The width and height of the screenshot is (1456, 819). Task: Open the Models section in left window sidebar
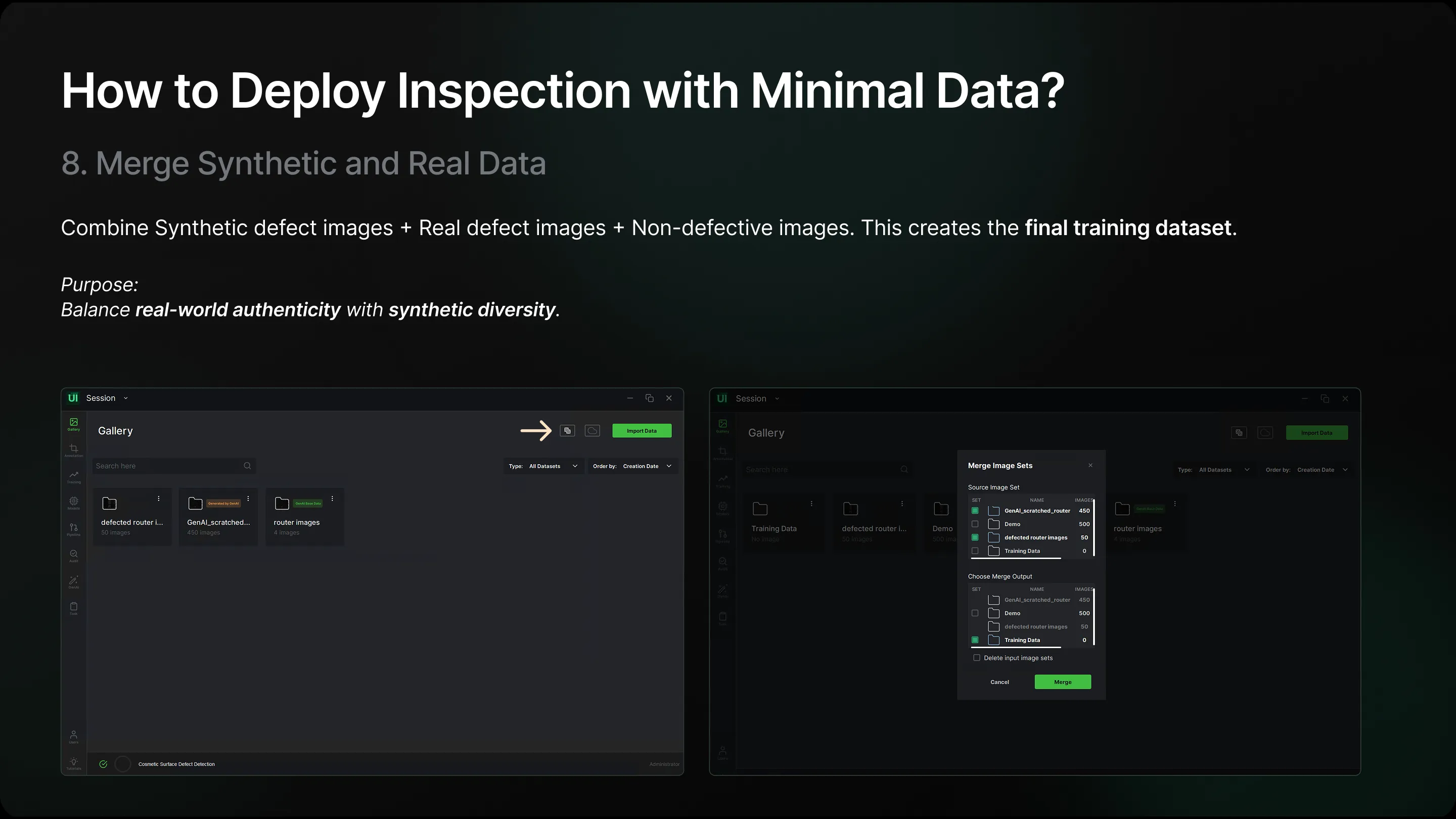tap(73, 503)
